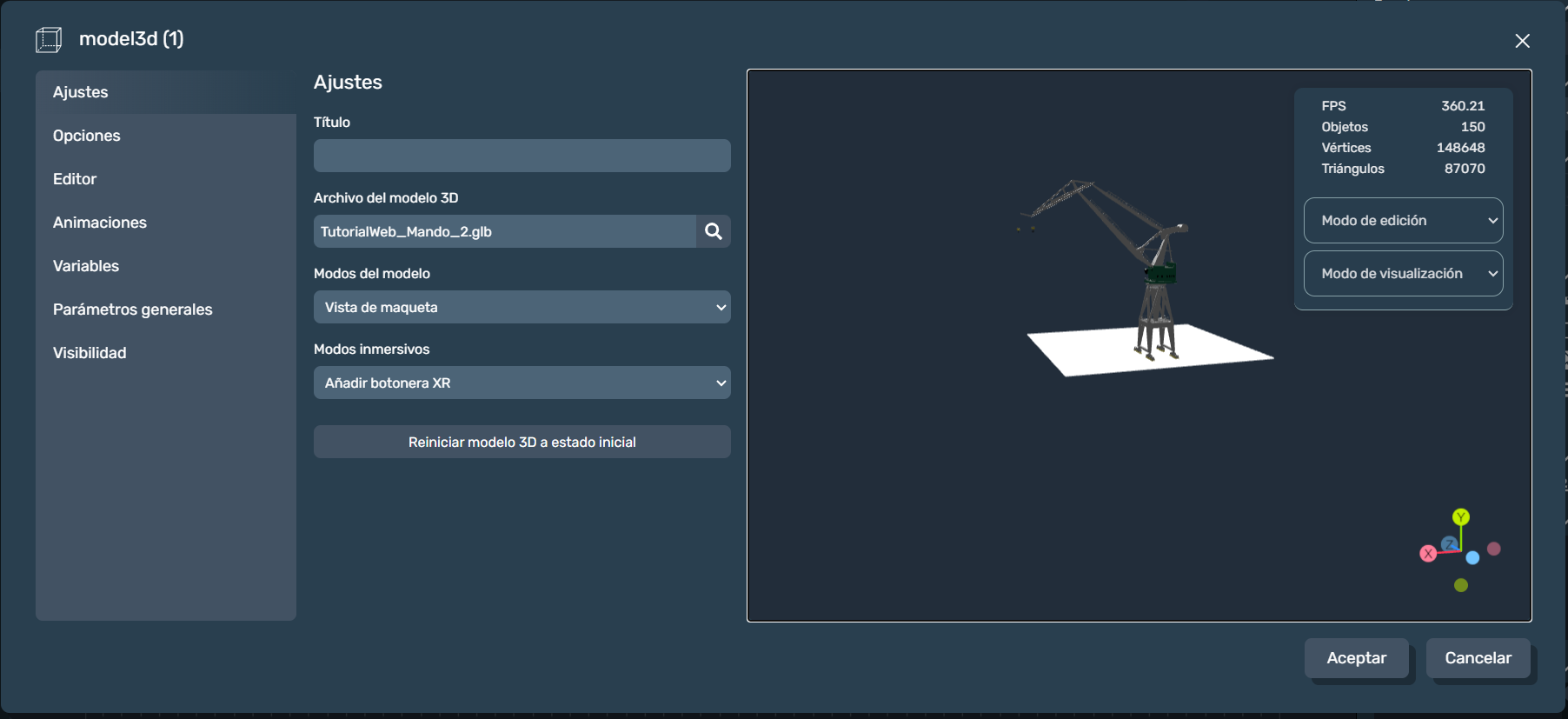The height and width of the screenshot is (719, 1568).
Task: Open the Opciones section
Action: coord(166,136)
